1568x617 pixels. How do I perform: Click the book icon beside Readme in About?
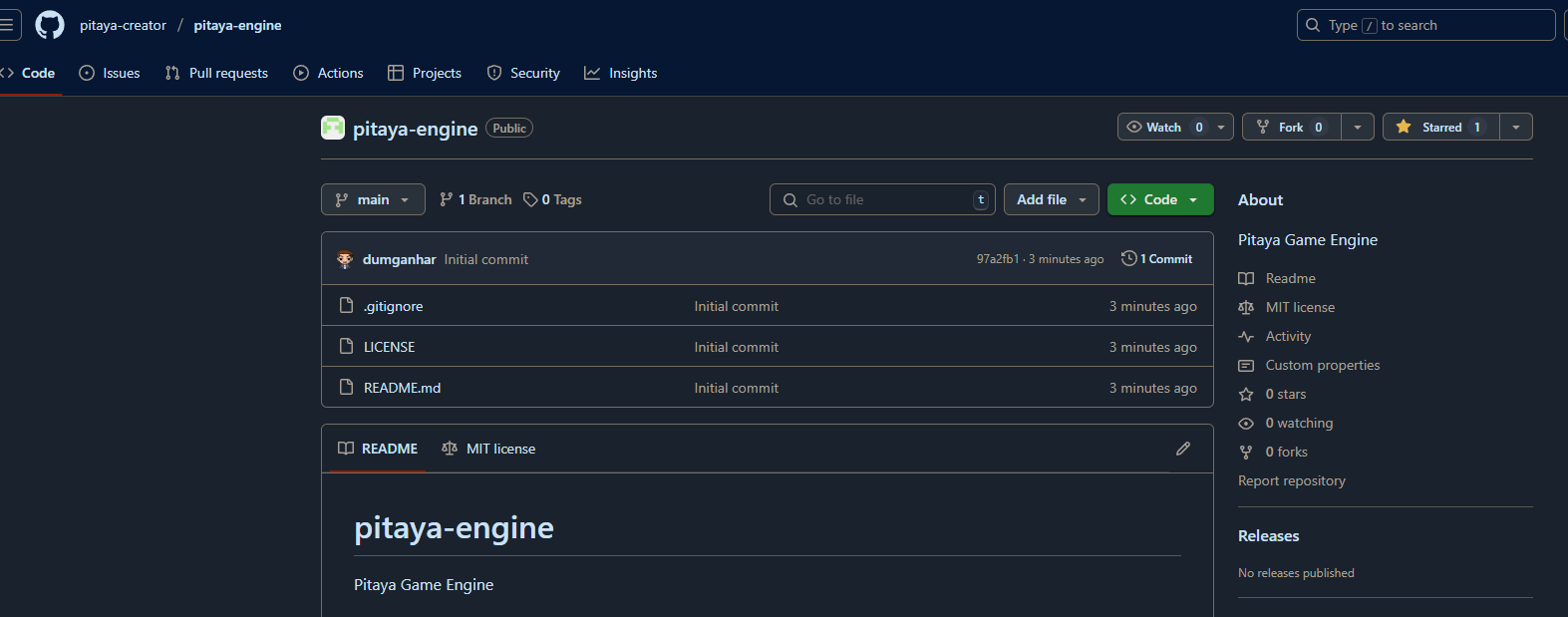[x=1246, y=278]
